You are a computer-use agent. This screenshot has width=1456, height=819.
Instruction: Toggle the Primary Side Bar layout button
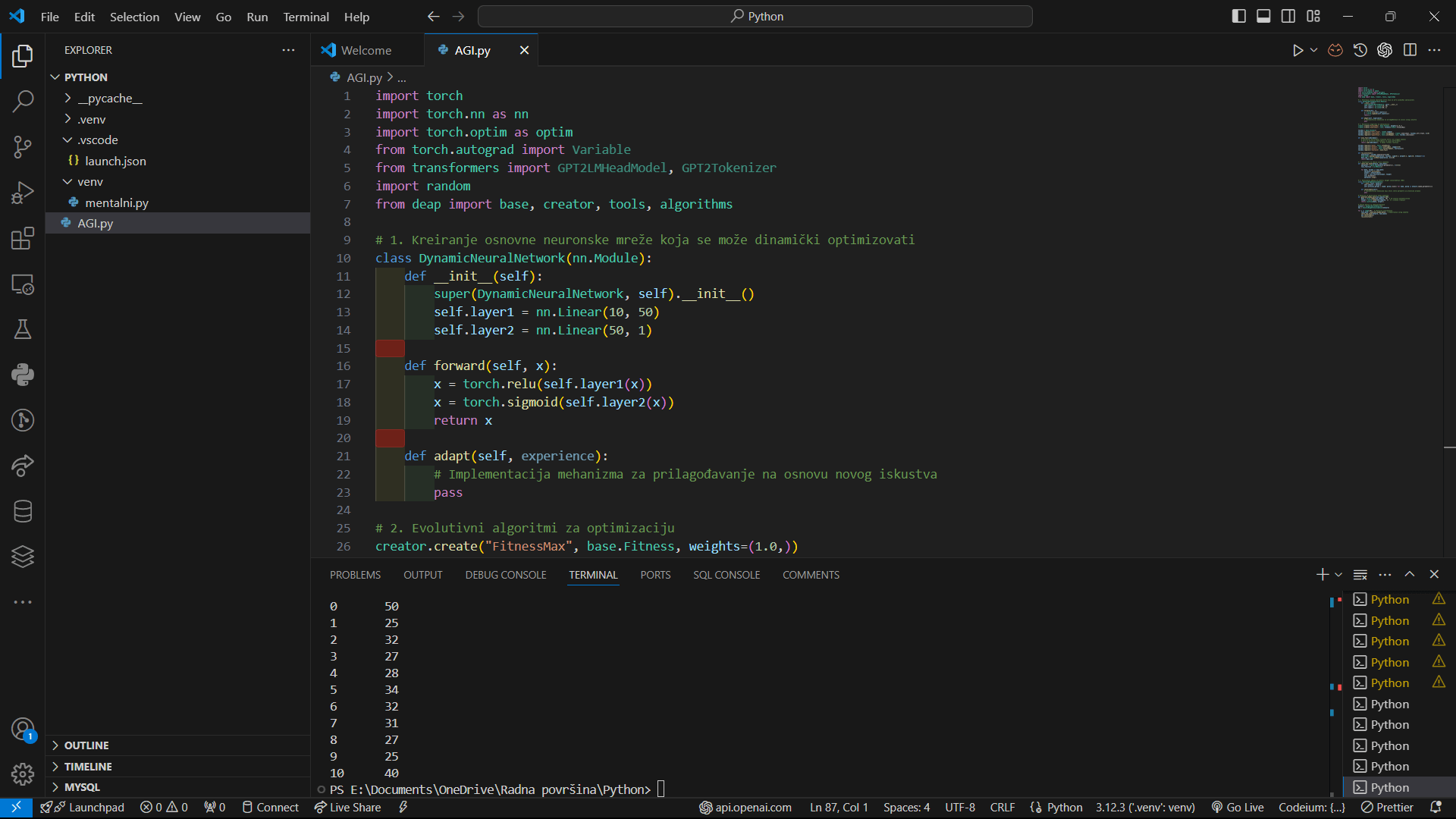pos(1238,16)
